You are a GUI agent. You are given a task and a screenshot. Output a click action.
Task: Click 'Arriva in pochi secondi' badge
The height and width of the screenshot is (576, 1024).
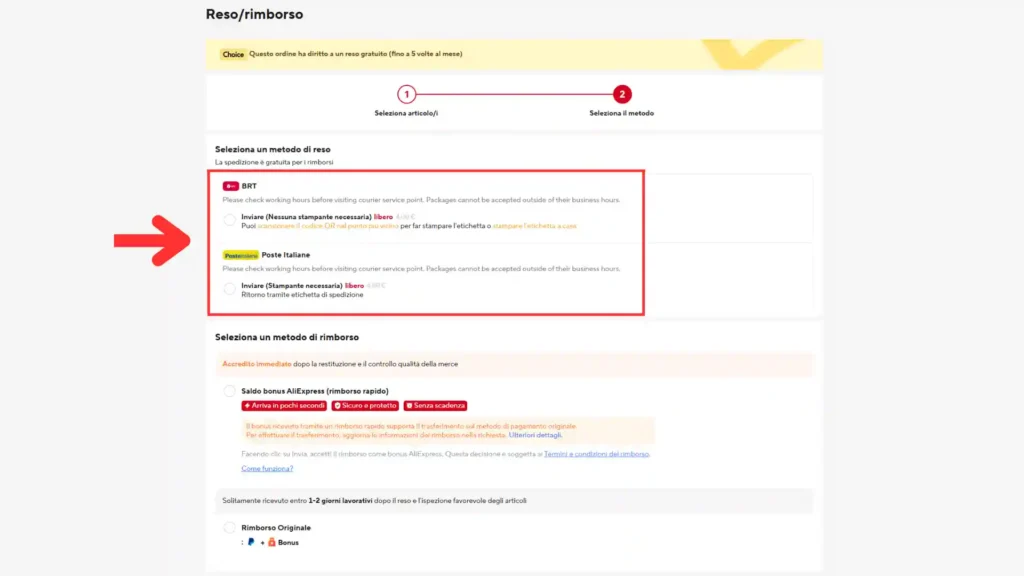pyautogui.click(x=284, y=406)
